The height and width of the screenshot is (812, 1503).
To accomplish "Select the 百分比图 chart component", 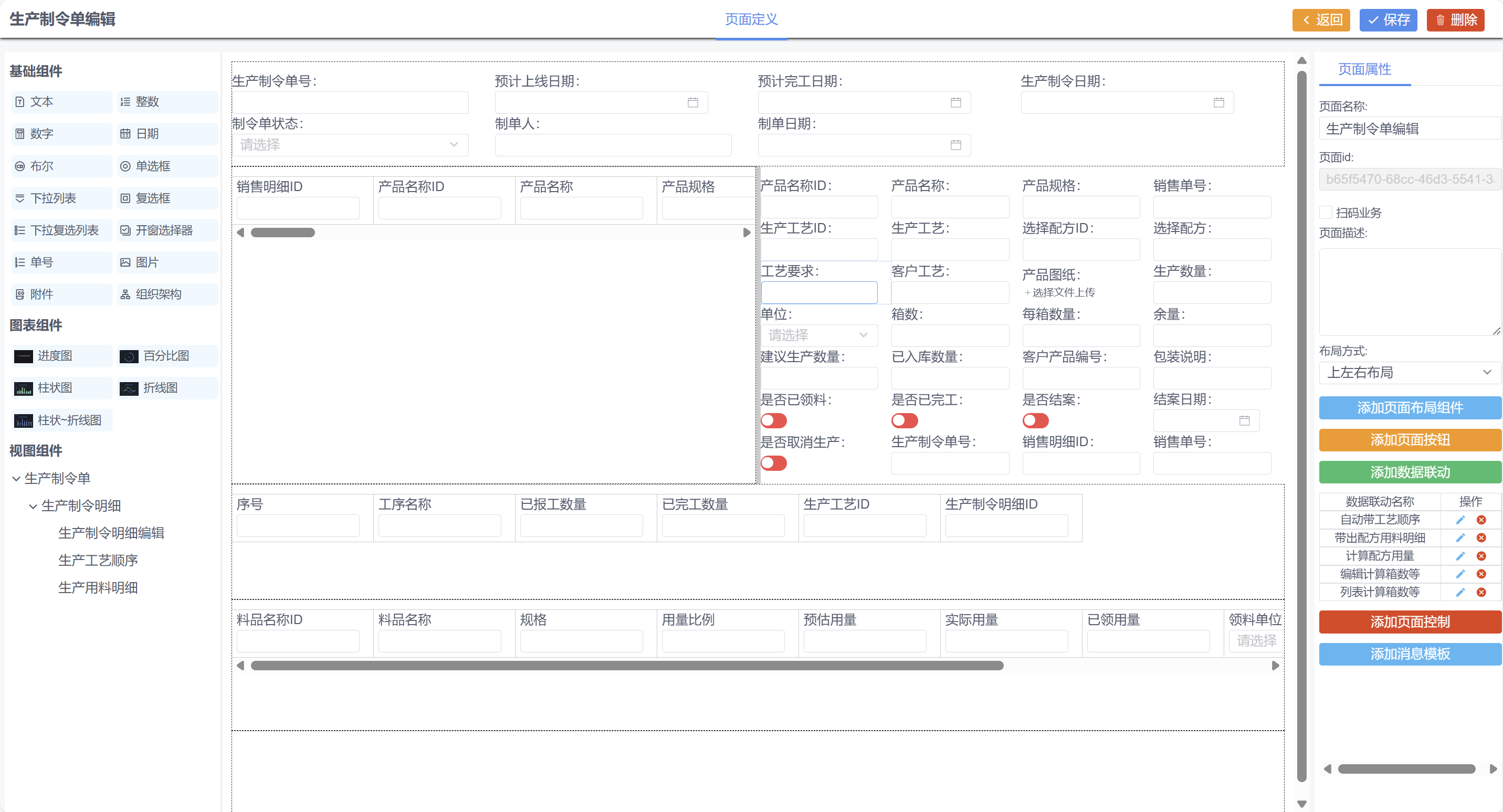I will coord(167,356).
